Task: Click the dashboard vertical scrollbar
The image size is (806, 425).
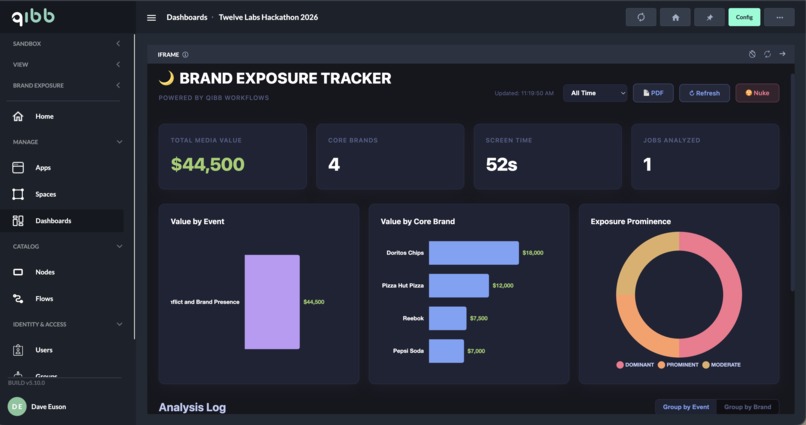Action: coord(792,180)
